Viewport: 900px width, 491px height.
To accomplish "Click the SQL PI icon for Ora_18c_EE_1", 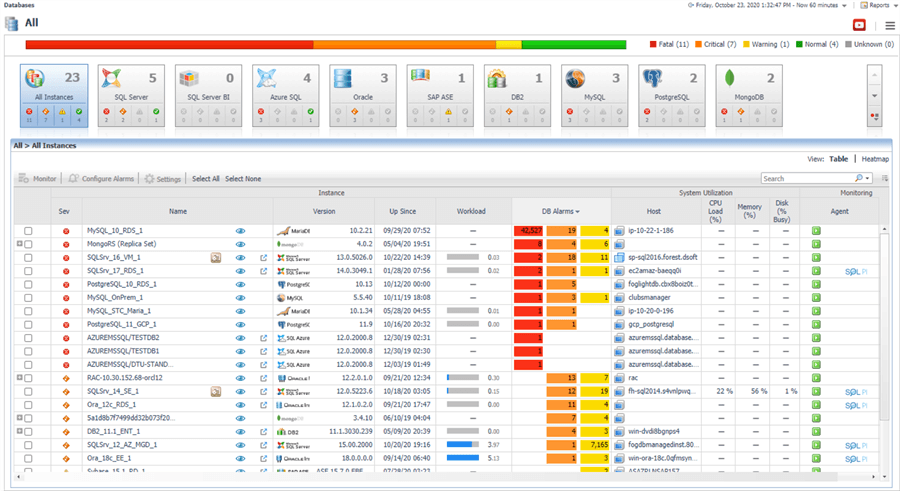I will coord(856,459).
